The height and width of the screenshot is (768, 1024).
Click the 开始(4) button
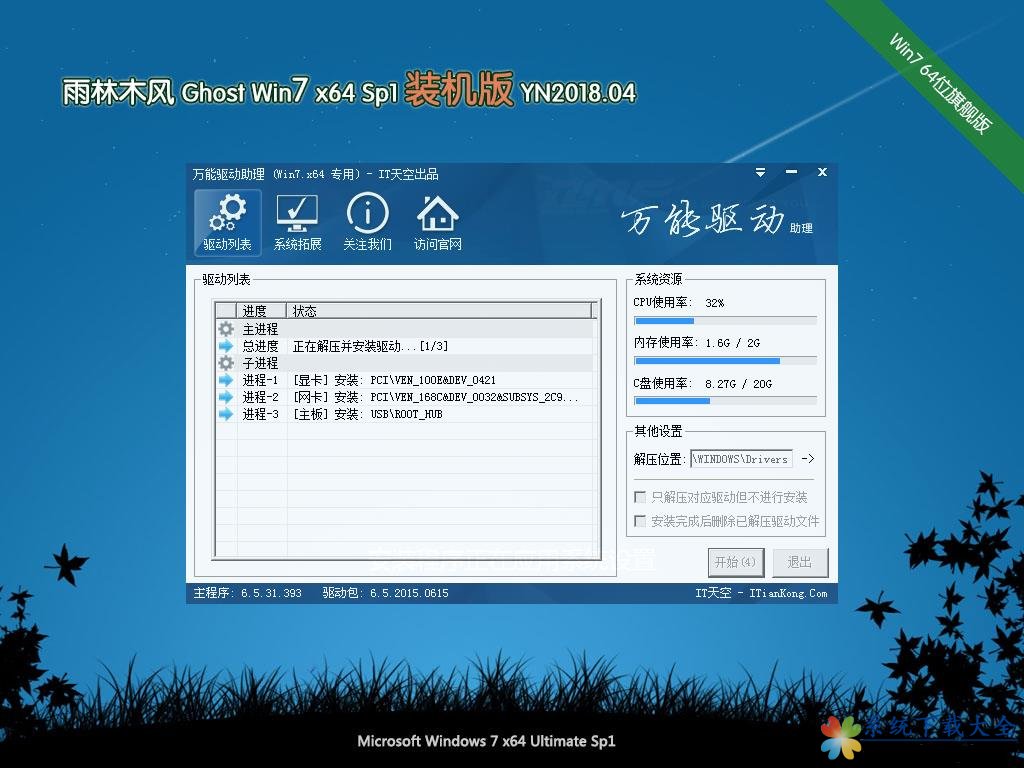coord(735,562)
